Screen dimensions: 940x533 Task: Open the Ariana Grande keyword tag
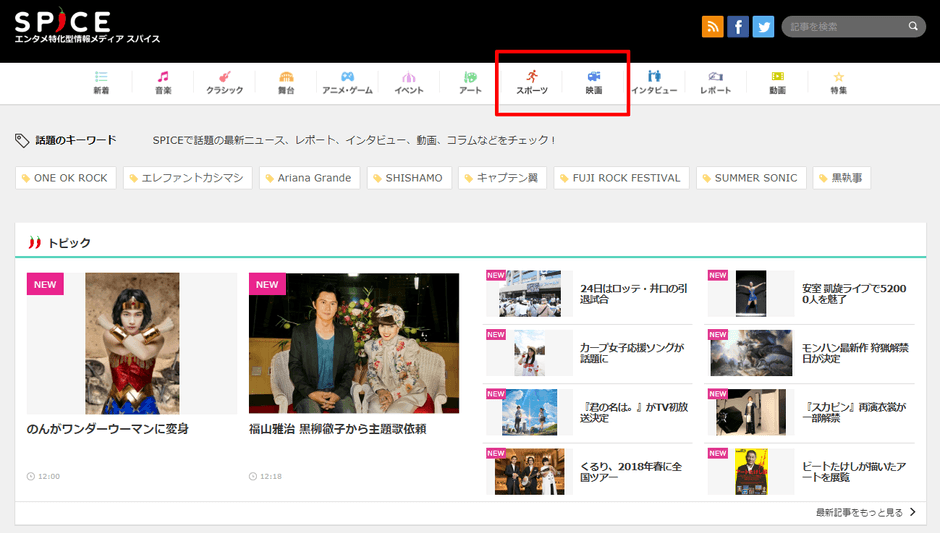[309, 178]
